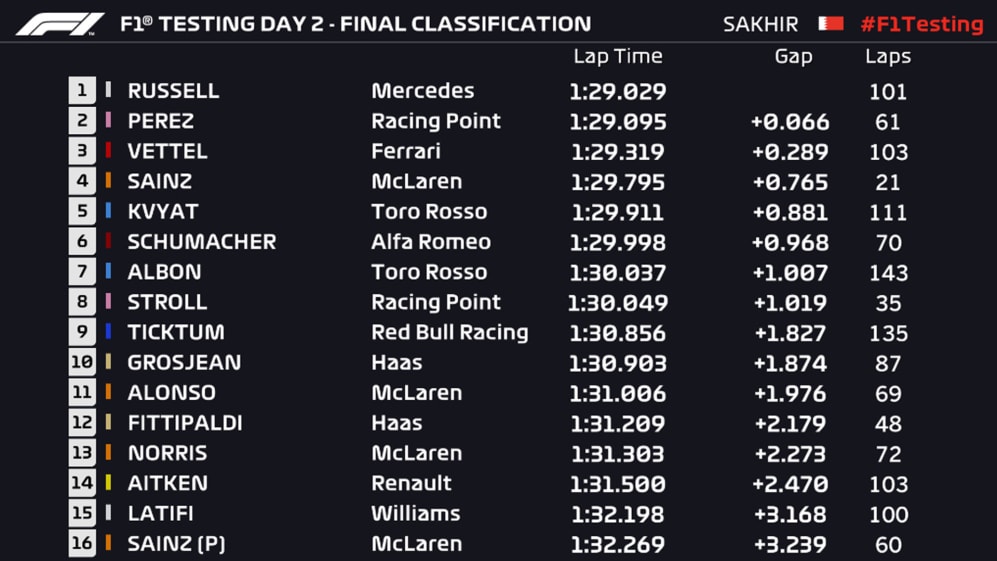Click driver name SCHUMACHER
Viewport: 997px width, 561px height.
click(x=201, y=242)
